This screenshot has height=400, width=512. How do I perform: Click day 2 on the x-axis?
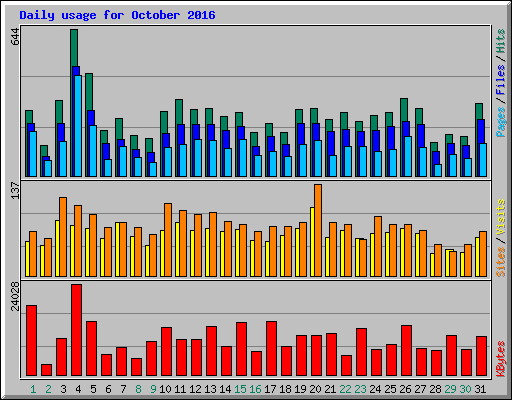(48, 389)
